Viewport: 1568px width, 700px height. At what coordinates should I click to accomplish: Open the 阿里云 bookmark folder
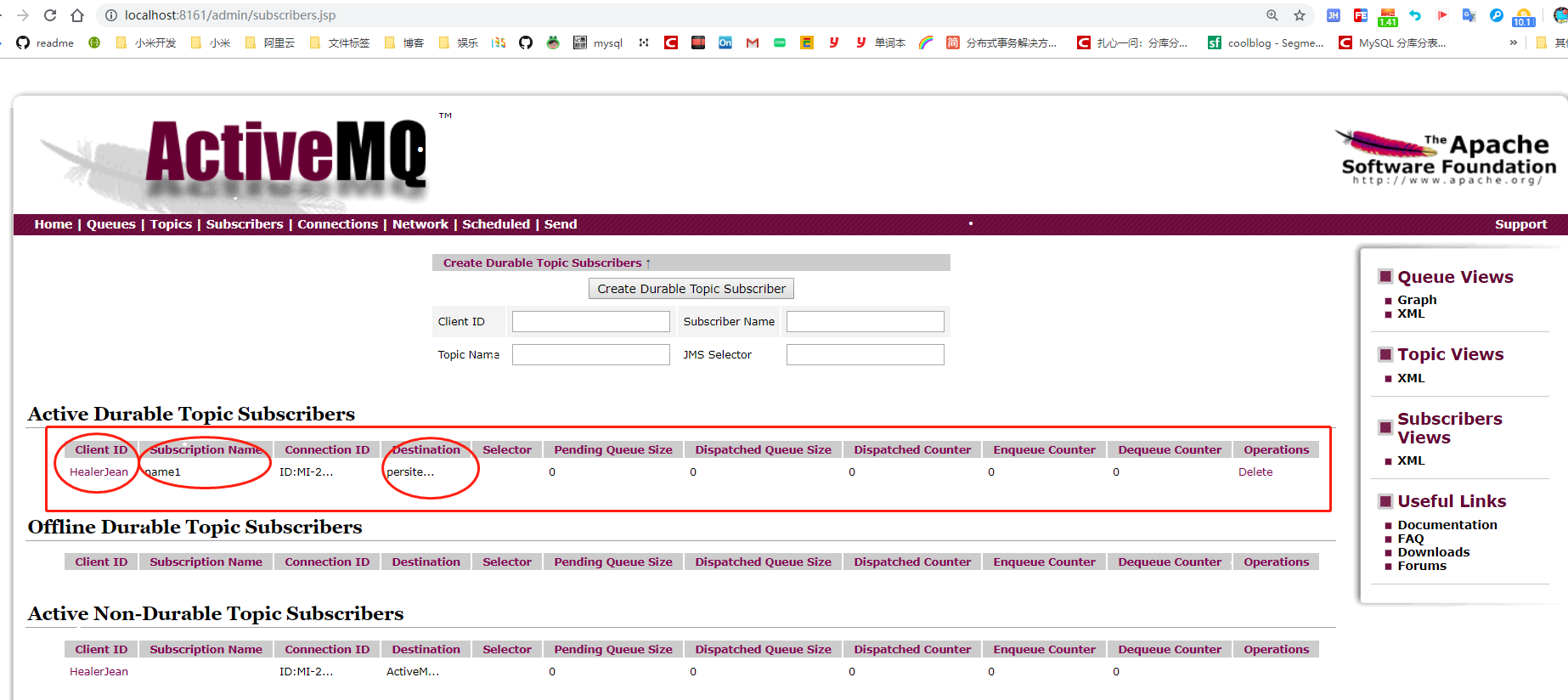pos(270,42)
